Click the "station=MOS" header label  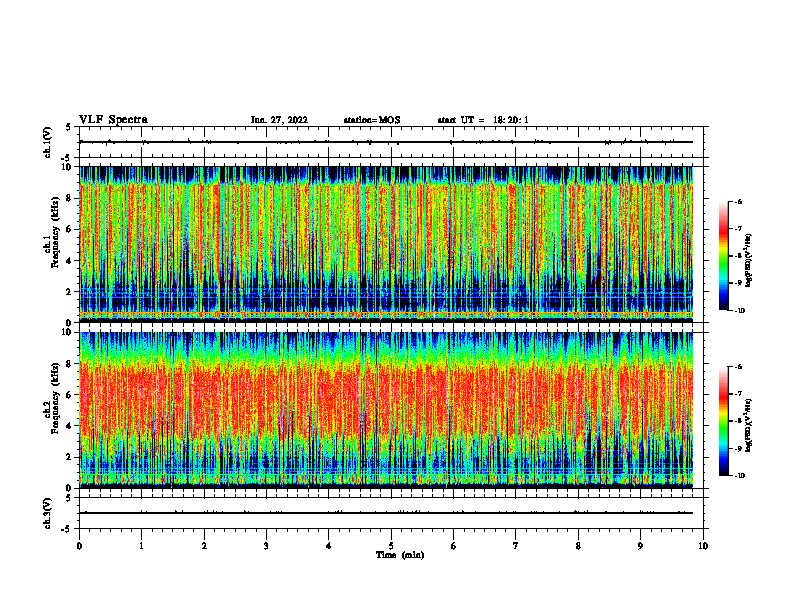click(x=372, y=120)
